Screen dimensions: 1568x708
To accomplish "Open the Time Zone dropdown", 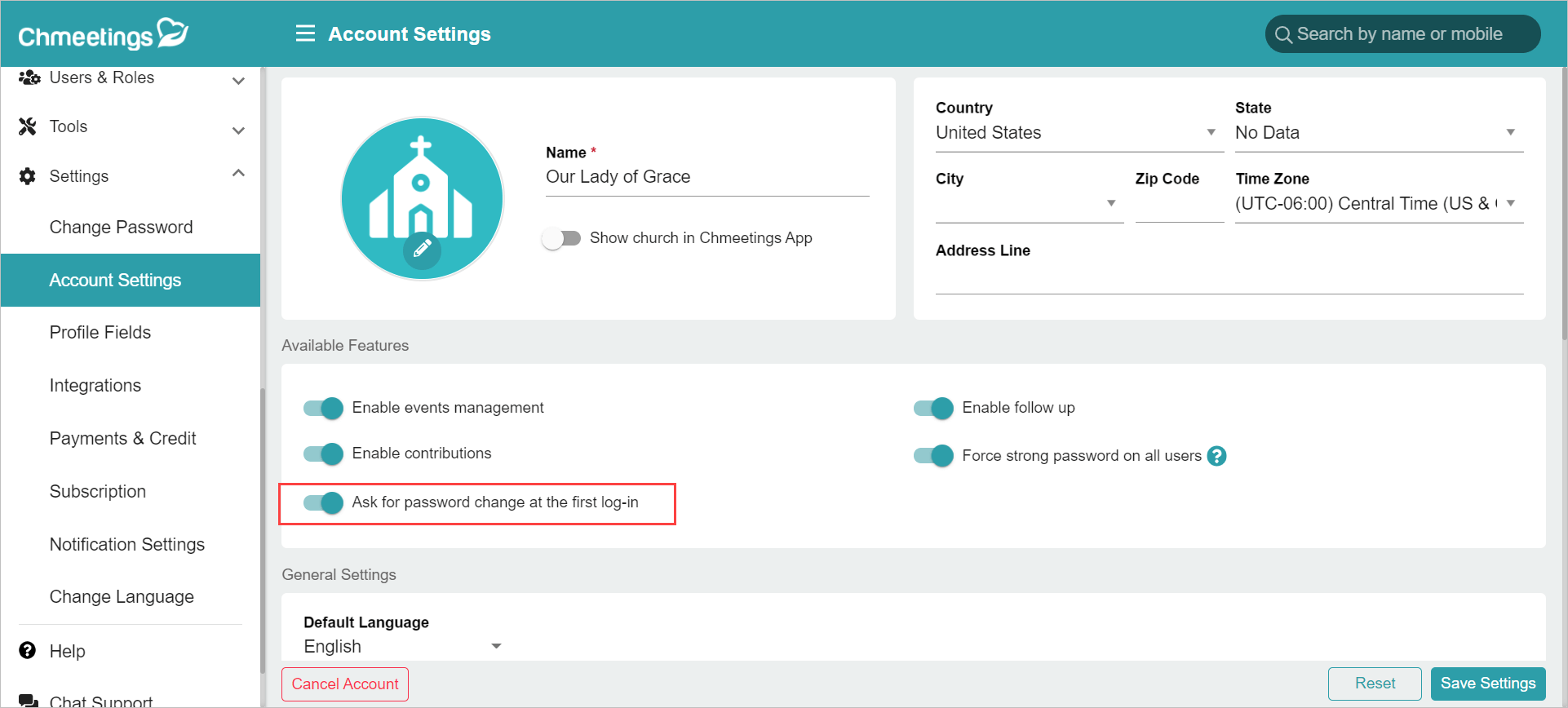I will pyautogui.click(x=1379, y=204).
